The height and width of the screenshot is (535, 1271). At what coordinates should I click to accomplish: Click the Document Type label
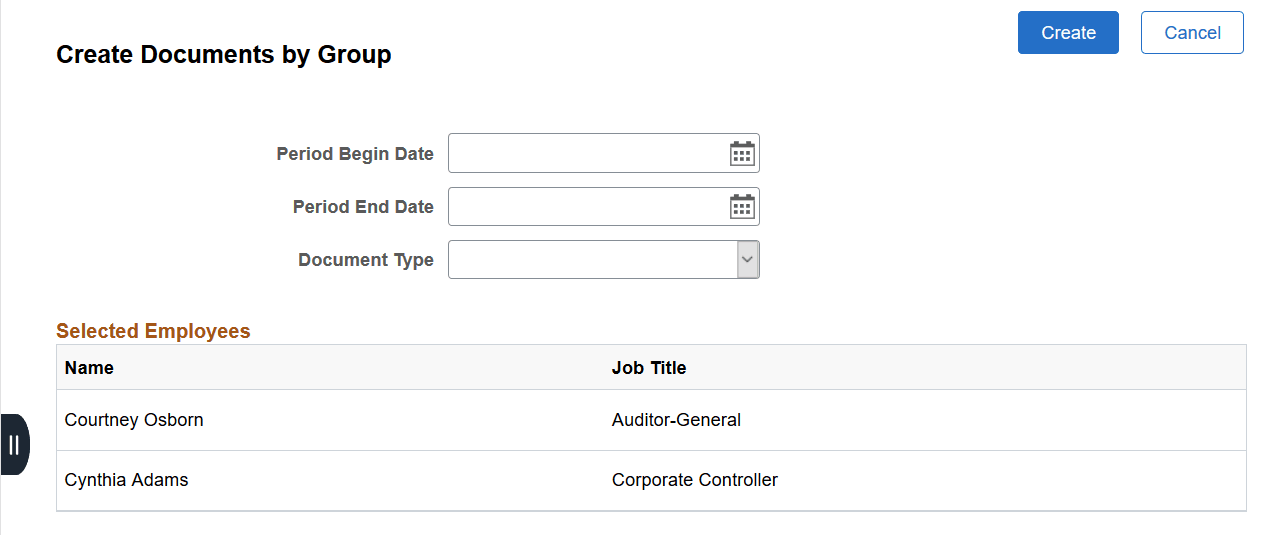coord(366,260)
